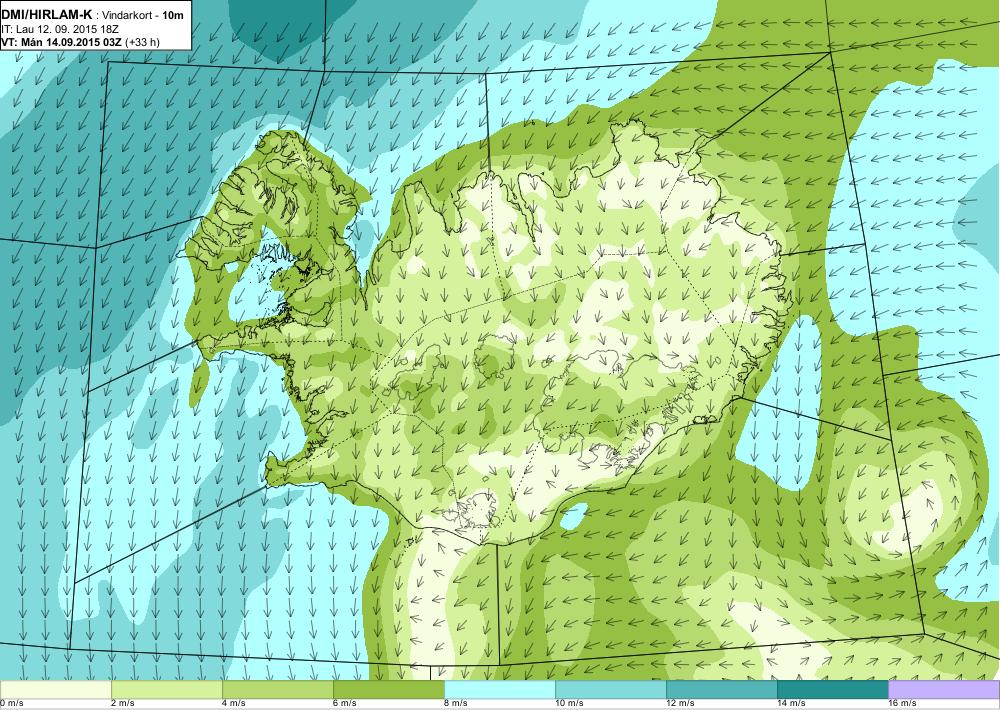Click the "4 m/s" legend label
Viewport: 1000px width, 710px height.
coord(234,704)
